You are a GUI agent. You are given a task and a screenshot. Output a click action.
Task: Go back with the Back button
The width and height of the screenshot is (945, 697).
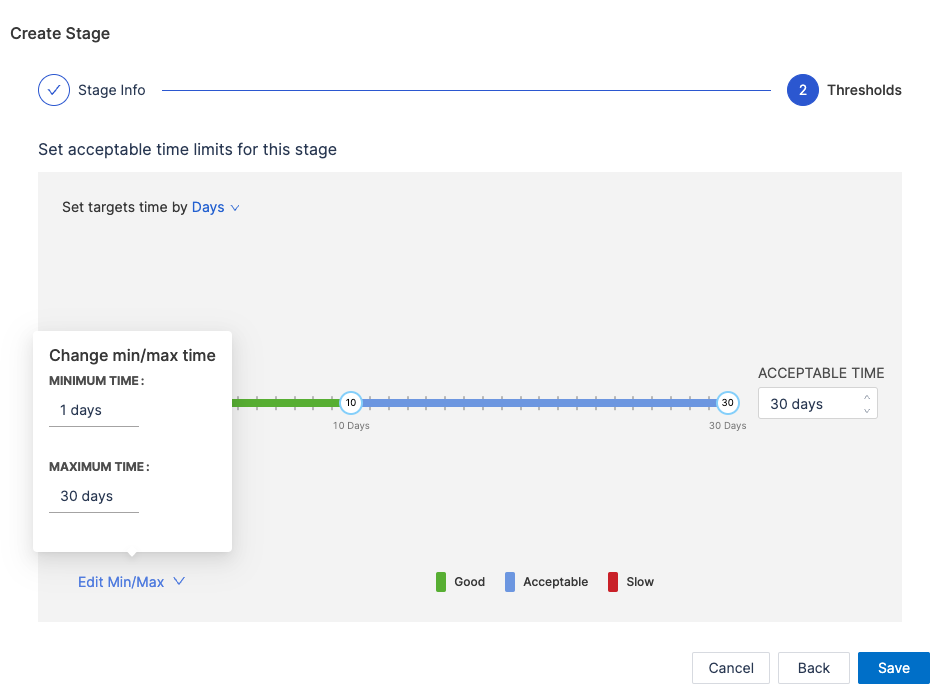coord(813,668)
